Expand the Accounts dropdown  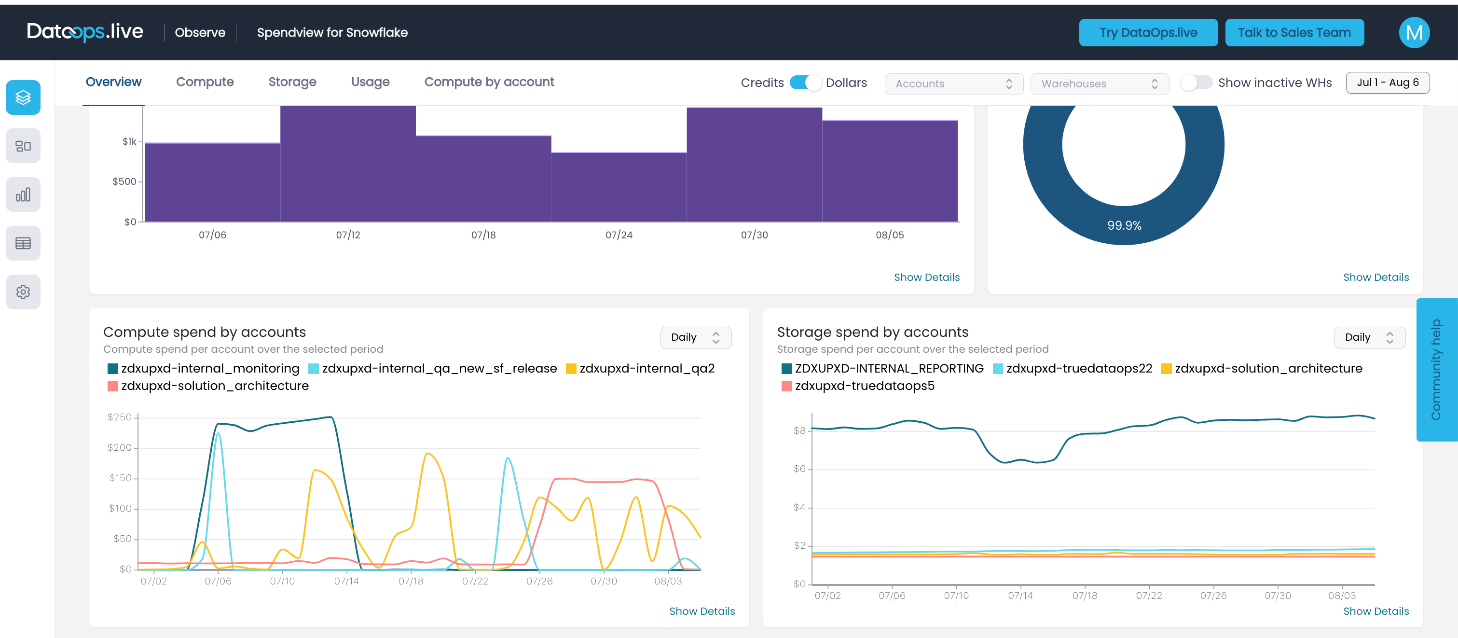954,84
